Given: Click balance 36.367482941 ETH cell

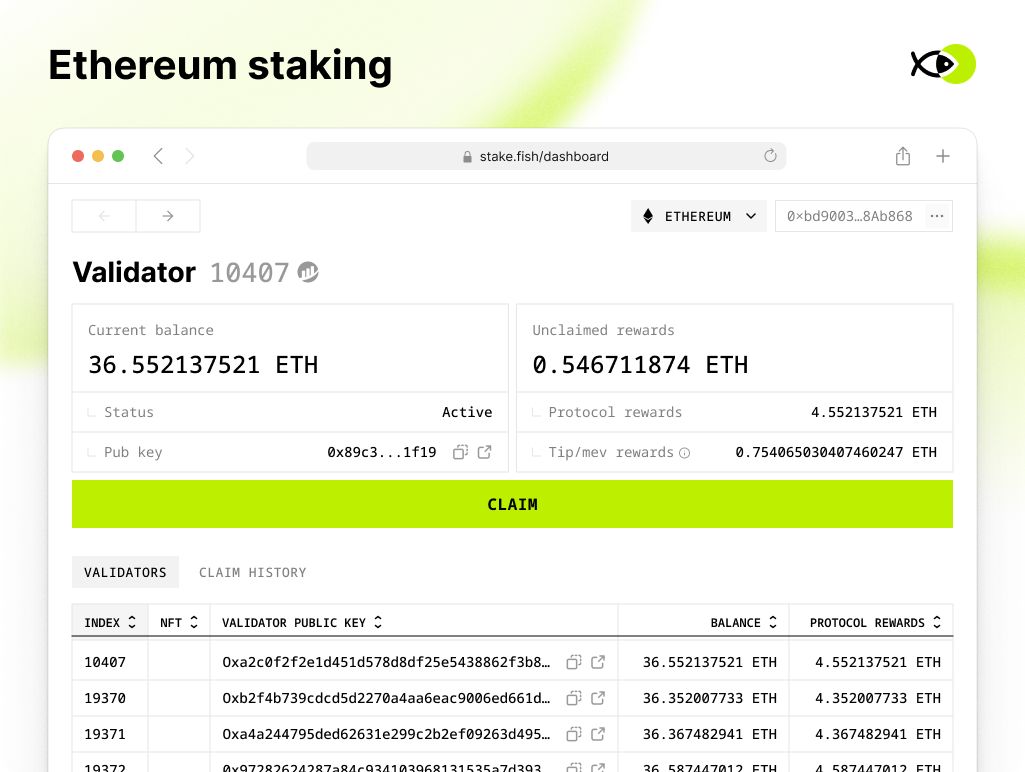Looking at the screenshot, I should click(709, 734).
